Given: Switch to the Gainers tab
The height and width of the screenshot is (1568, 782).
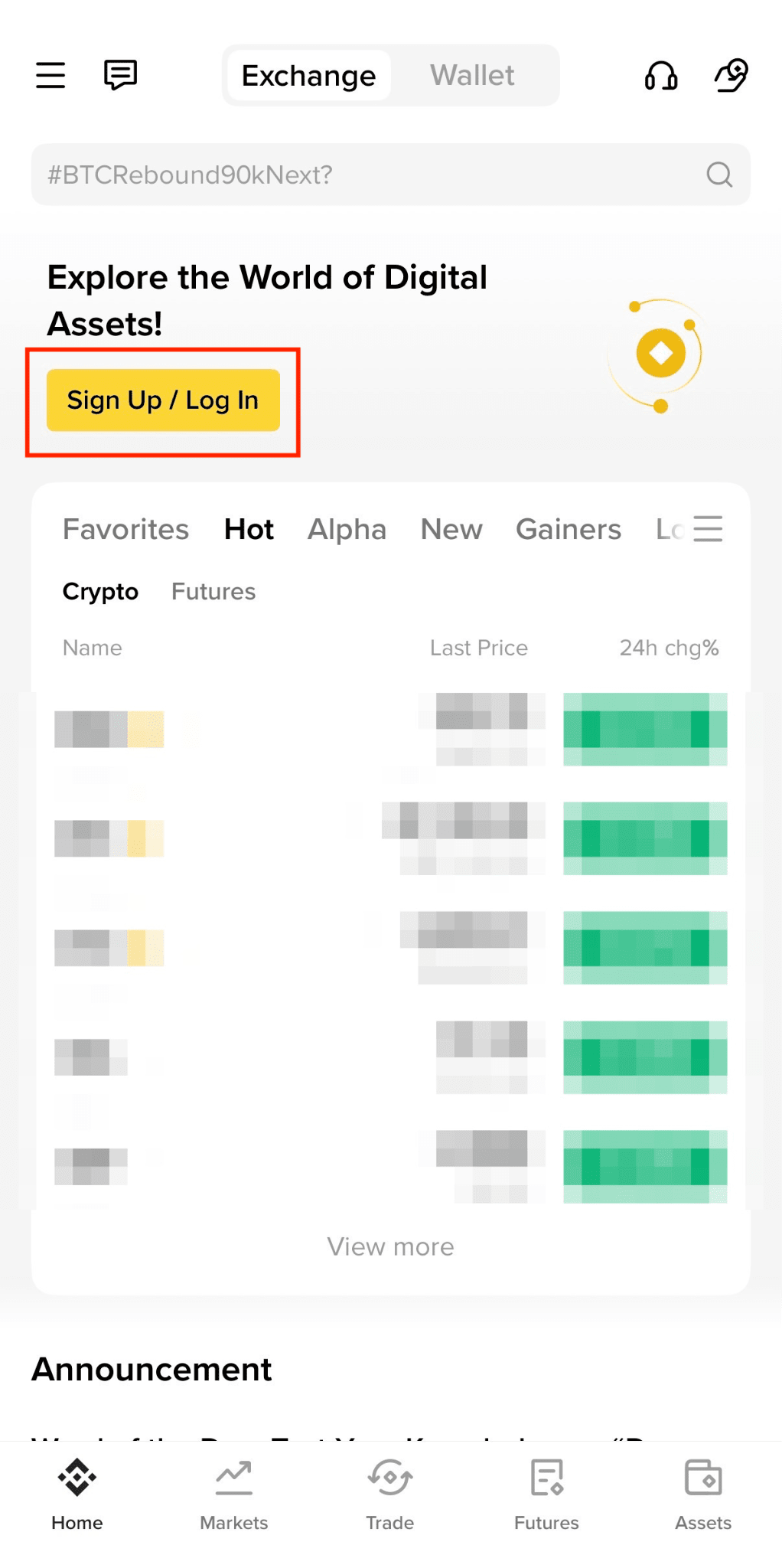Looking at the screenshot, I should click(x=568, y=529).
